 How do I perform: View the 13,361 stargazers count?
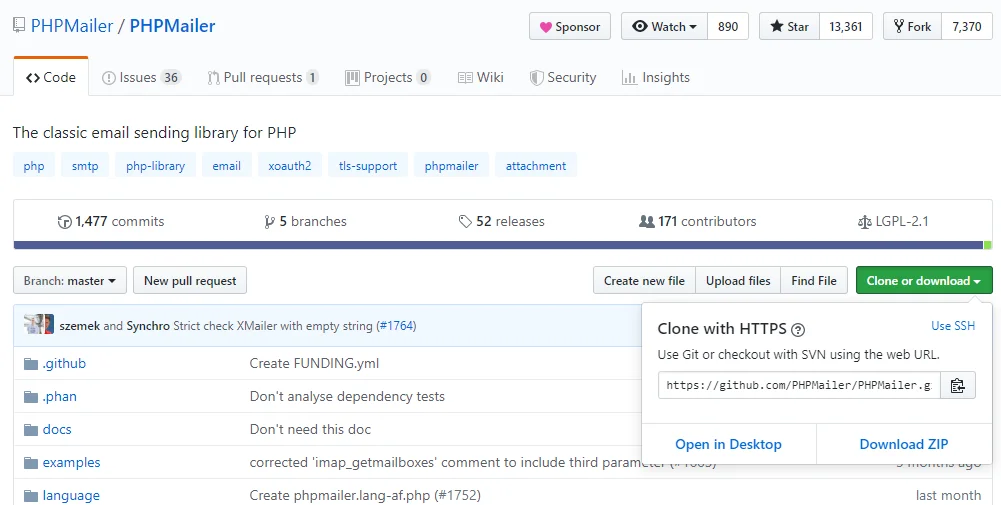(846, 27)
